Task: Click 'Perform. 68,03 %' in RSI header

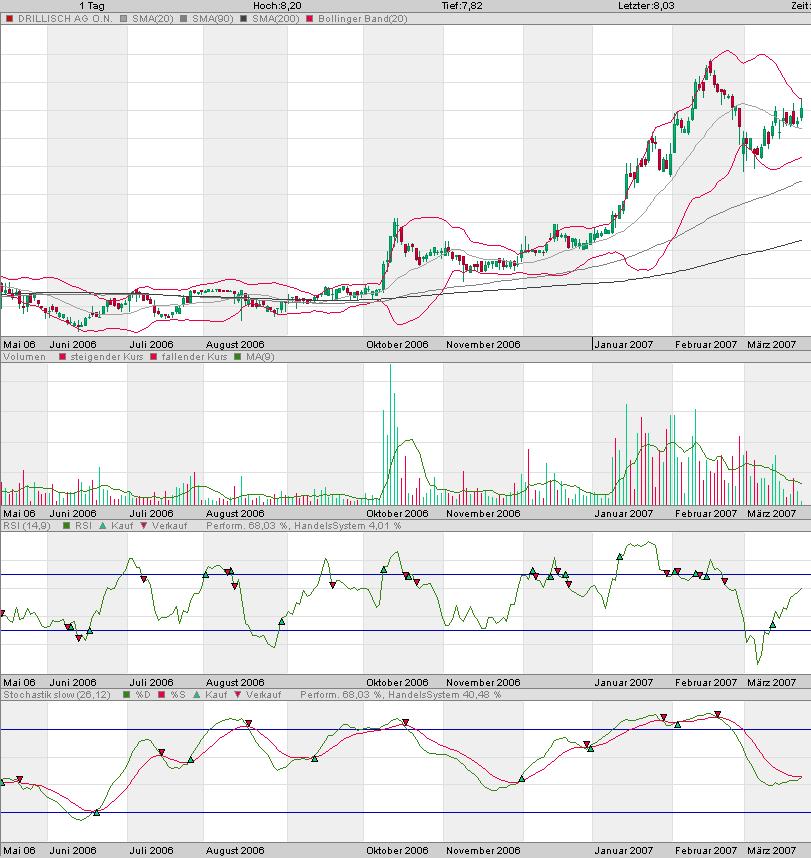Action: pyautogui.click(x=247, y=526)
